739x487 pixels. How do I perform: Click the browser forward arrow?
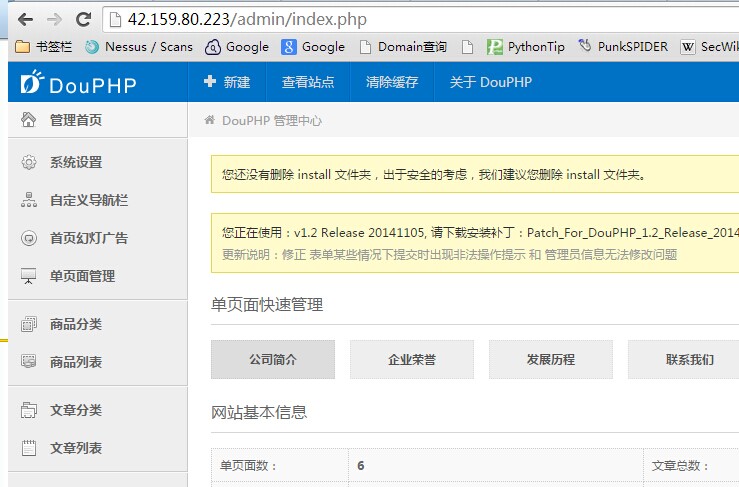click(55, 19)
